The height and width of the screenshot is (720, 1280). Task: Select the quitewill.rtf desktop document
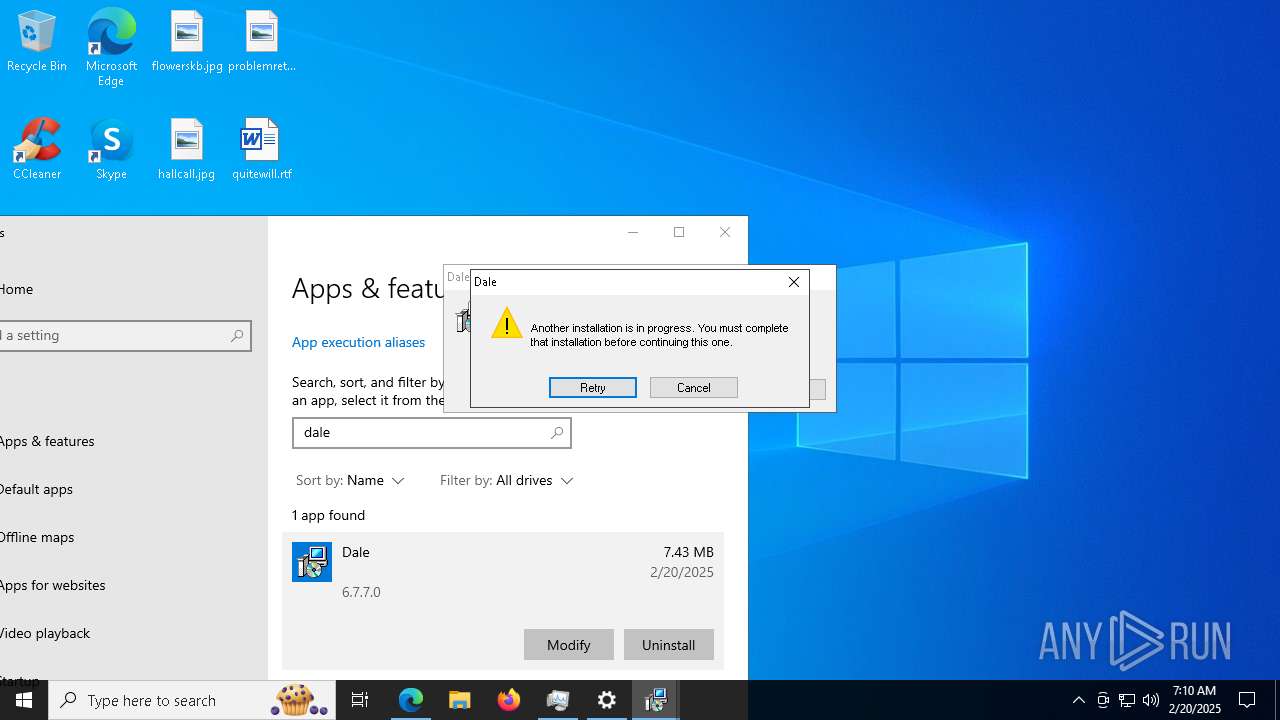click(262, 149)
